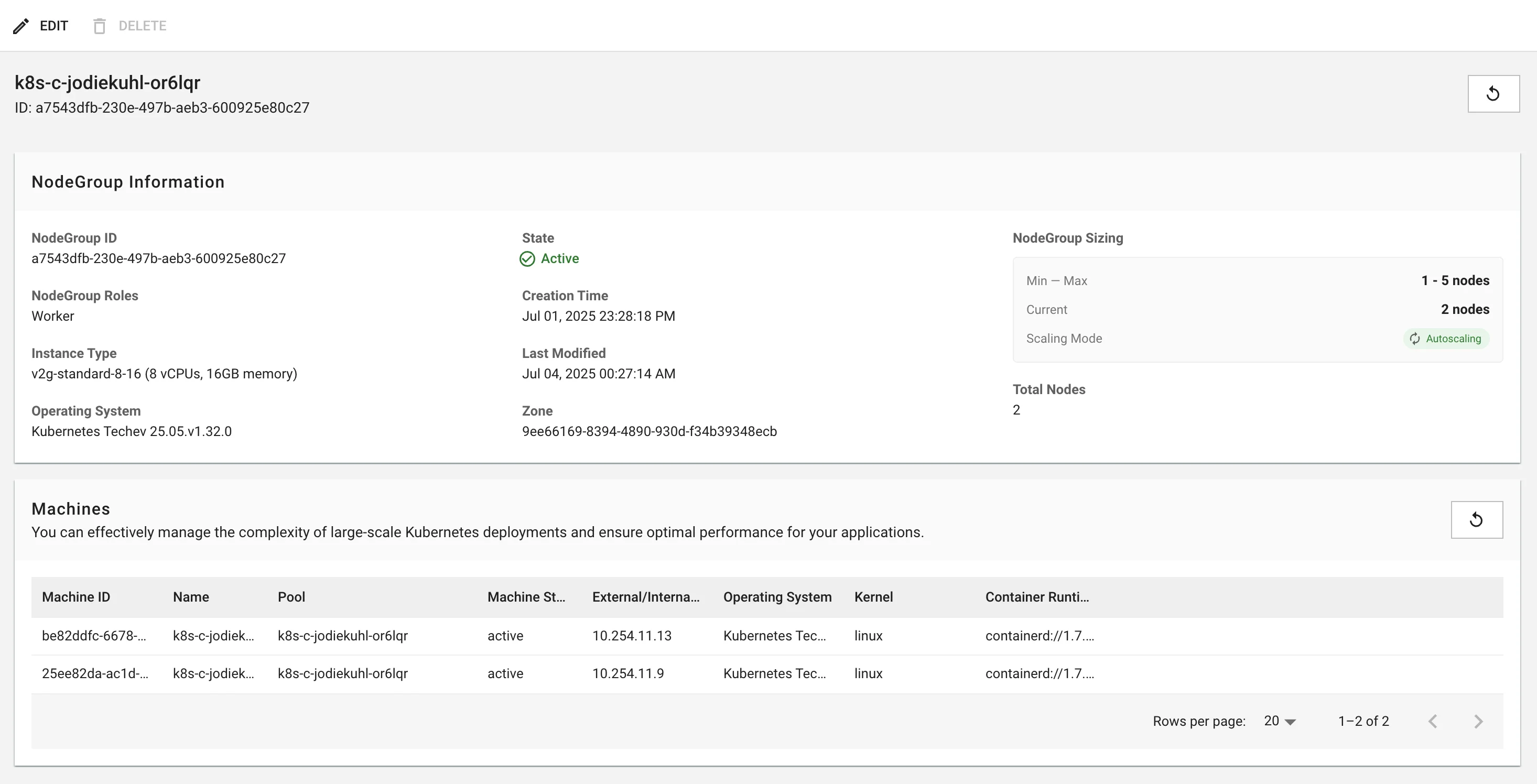This screenshot has width=1537, height=784.
Task: Click the ID line under the title
Action: click(163, 108)
